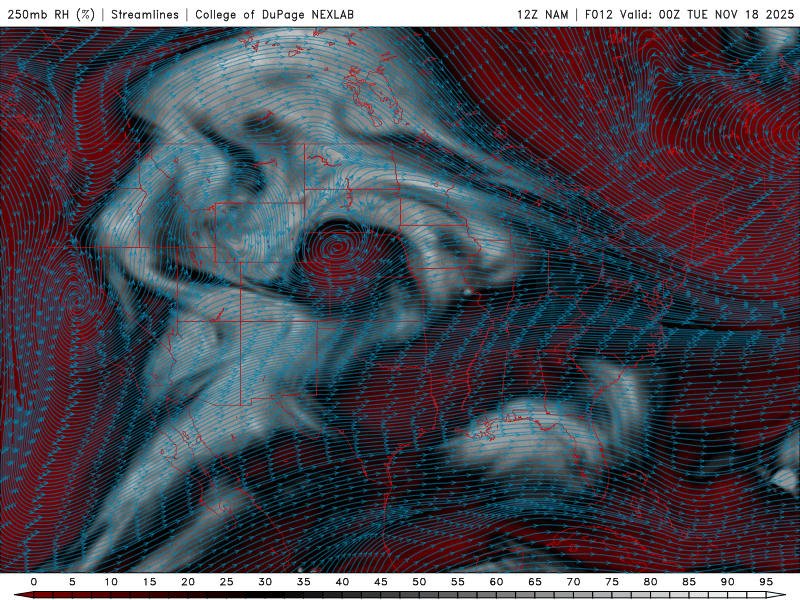Click the '12Z NAM' model run label
This screenshot has width=800, height=600.
(x=542, y=14)
